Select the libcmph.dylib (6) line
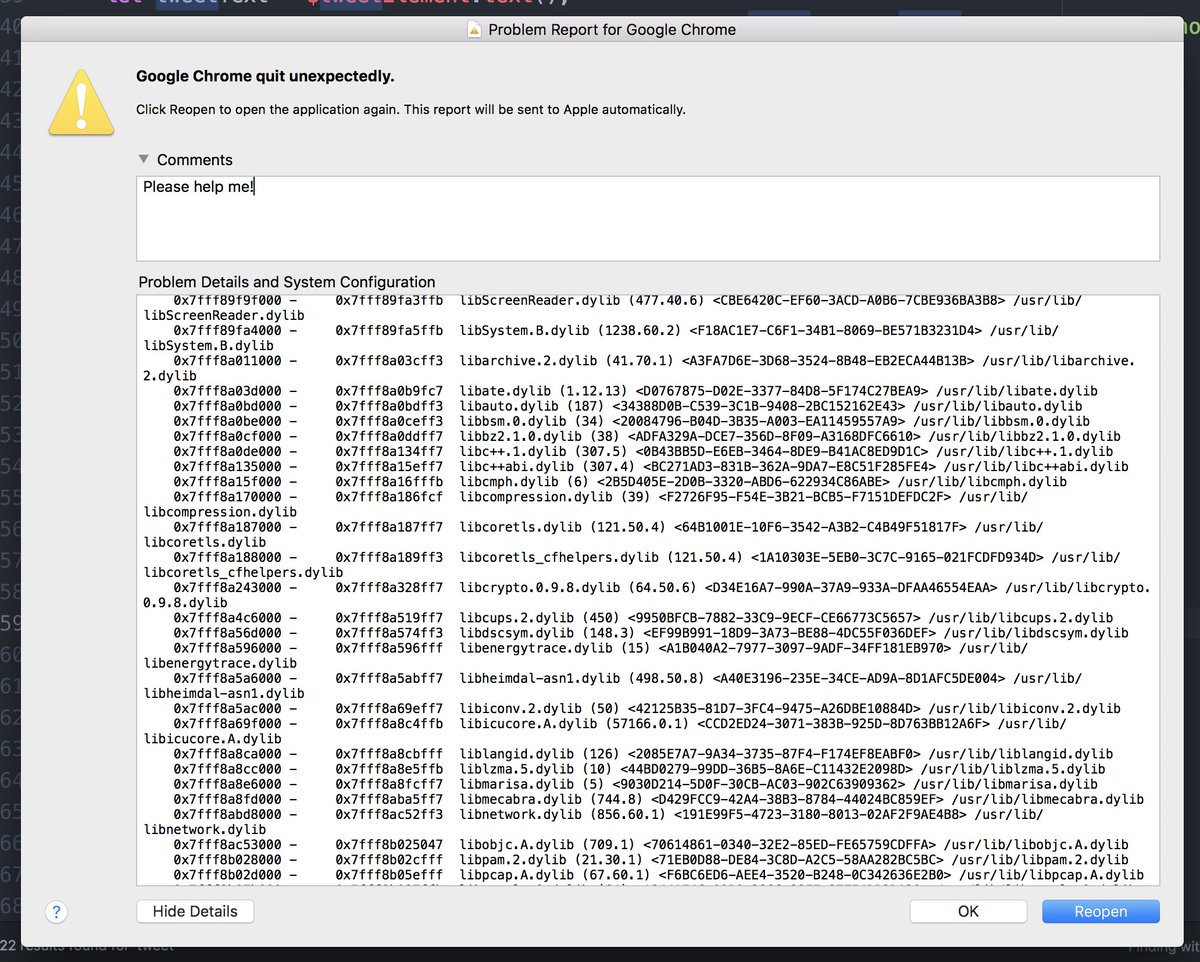Image resolution: width=1200 pixels, height=962 pixels. (620, 481)
